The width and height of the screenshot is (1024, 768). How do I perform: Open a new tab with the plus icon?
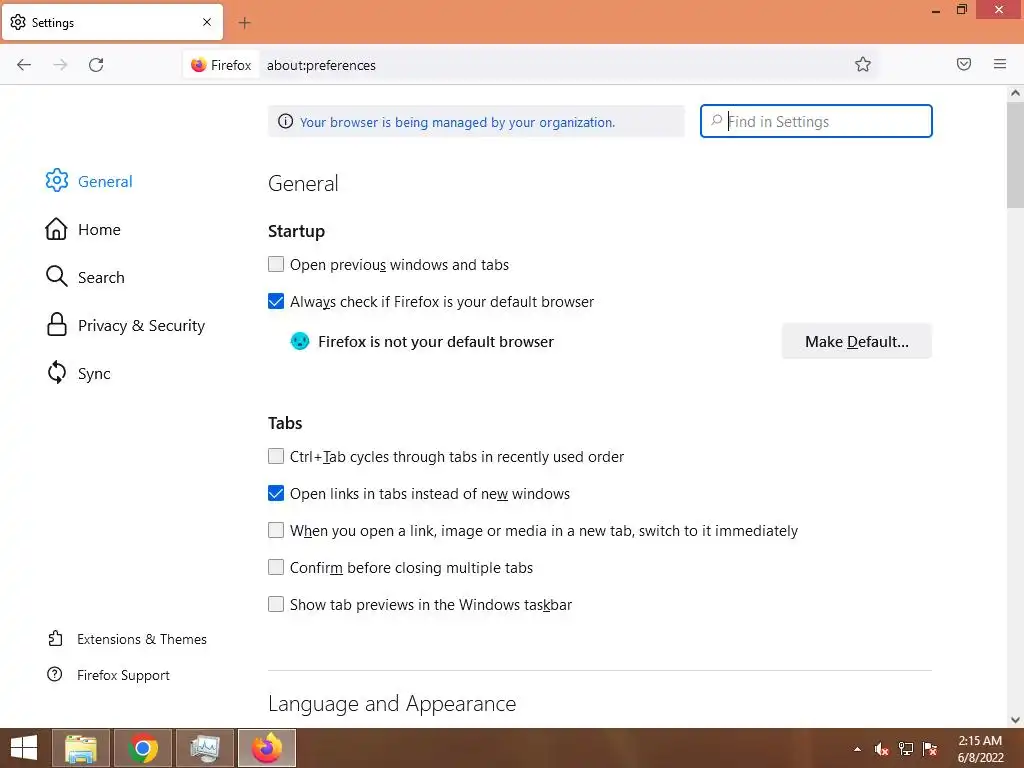(244, 23)
